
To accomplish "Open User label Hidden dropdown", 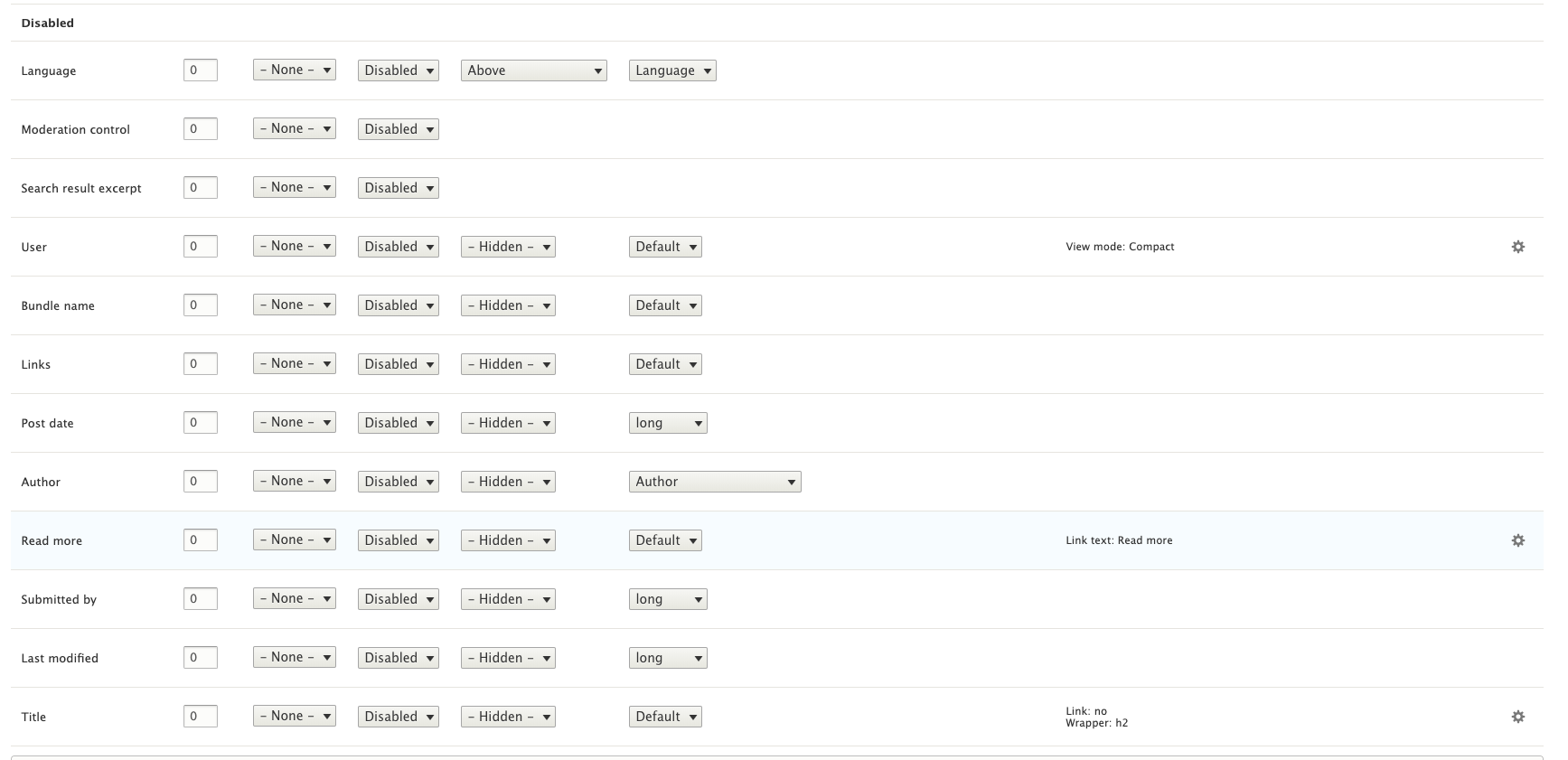I will (x=508, y=247).
